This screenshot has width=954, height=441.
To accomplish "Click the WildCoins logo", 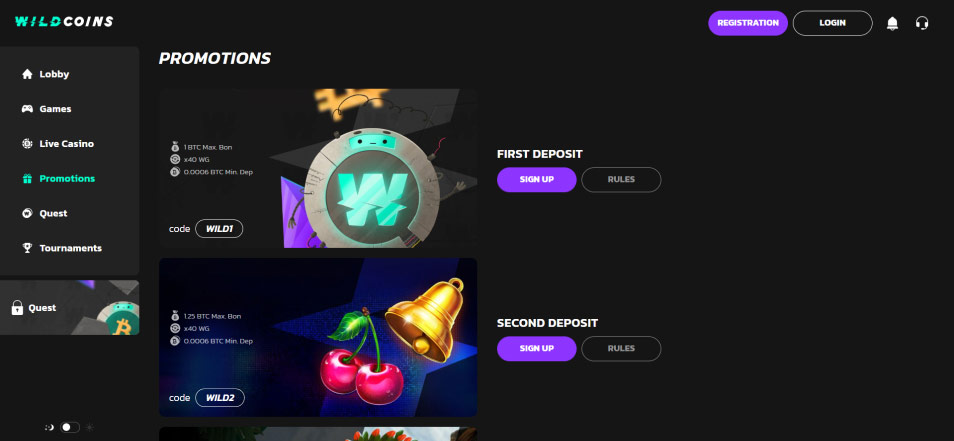I will pos(64,21).
